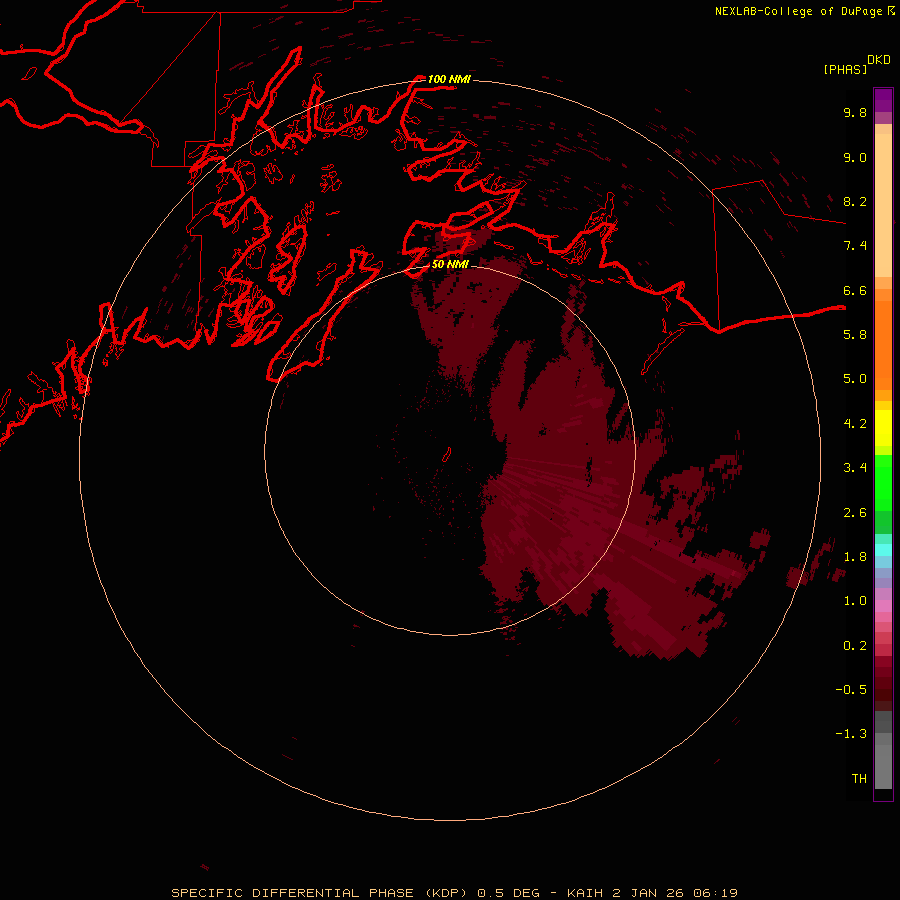Click the gray bottom segment of color bar
Screen dimensions: 900x900
coord(883,767)
